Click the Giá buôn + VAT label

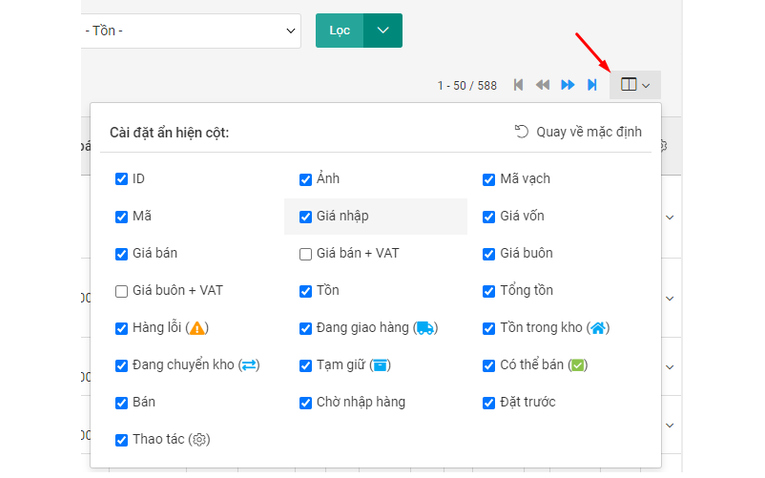[178, 290]
